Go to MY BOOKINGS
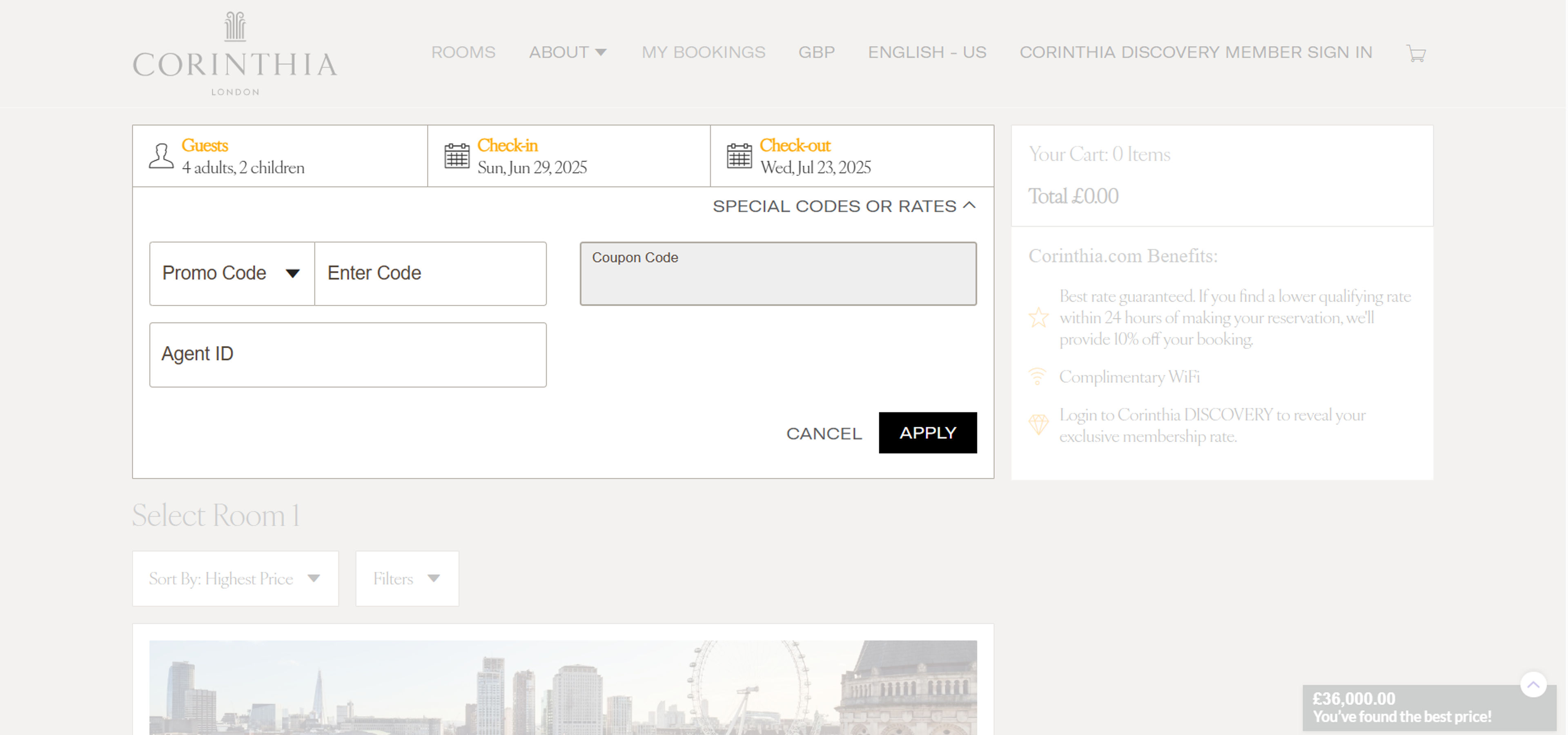This screenshot has width=1568, height=735. click(703, 52)
